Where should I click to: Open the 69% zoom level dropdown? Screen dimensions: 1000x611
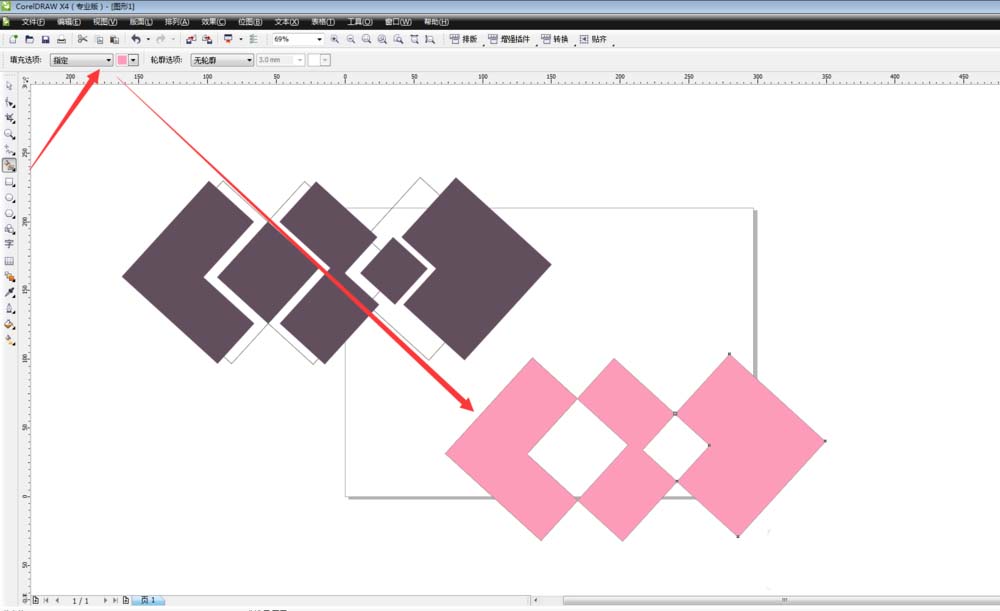click(x=320, y=40)
